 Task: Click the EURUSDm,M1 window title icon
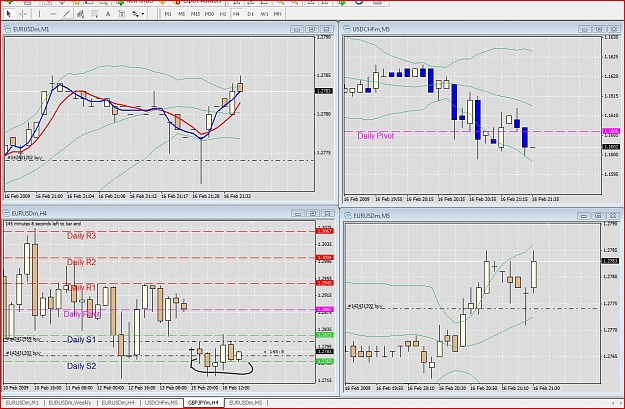pyautogui.click(x=8, y=29)
